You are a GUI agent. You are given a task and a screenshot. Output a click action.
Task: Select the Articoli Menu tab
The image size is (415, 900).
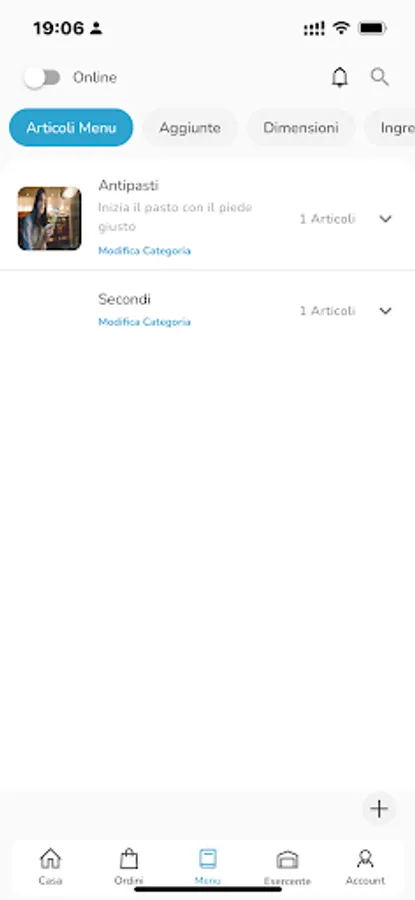[x=71, y=127]
